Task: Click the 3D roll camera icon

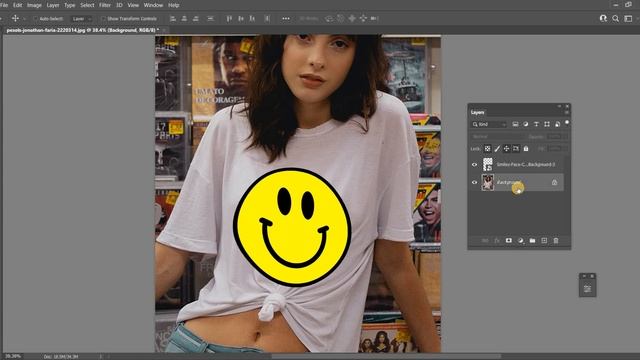Action: coord(340,18)
